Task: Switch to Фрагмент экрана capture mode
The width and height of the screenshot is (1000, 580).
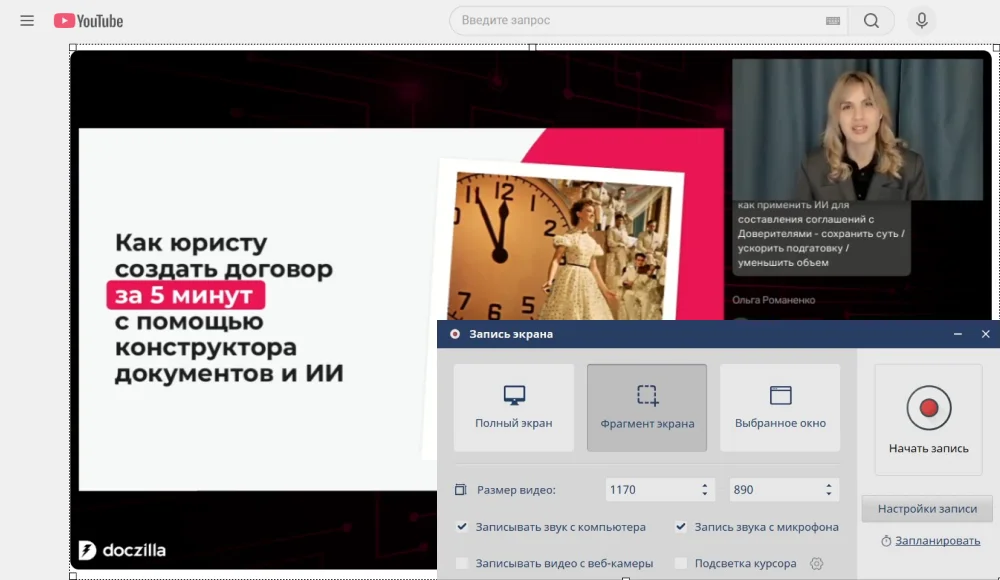Action: tap(646, 406)
